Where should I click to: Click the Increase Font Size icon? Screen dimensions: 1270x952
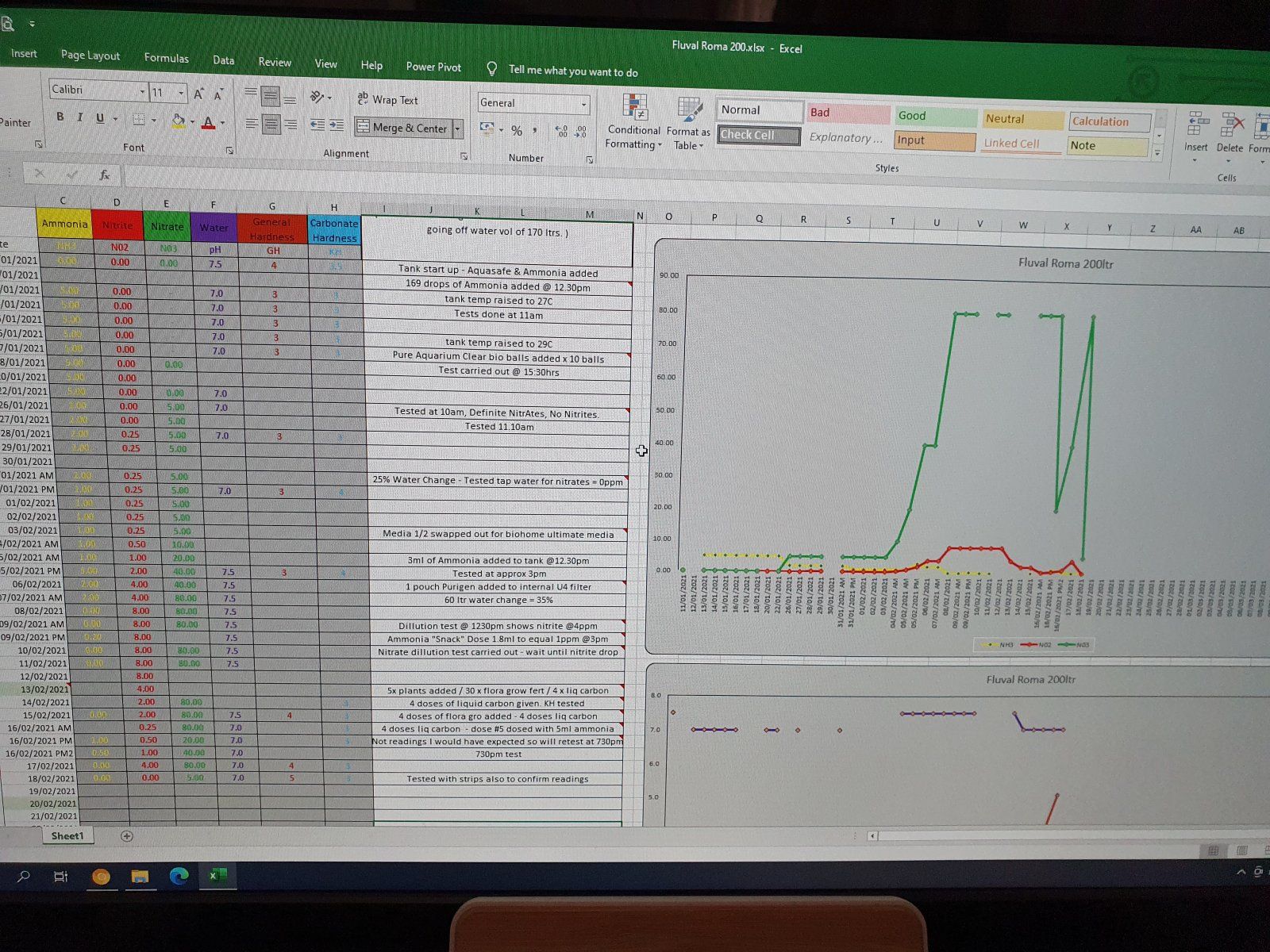click(x=198, y=94)
